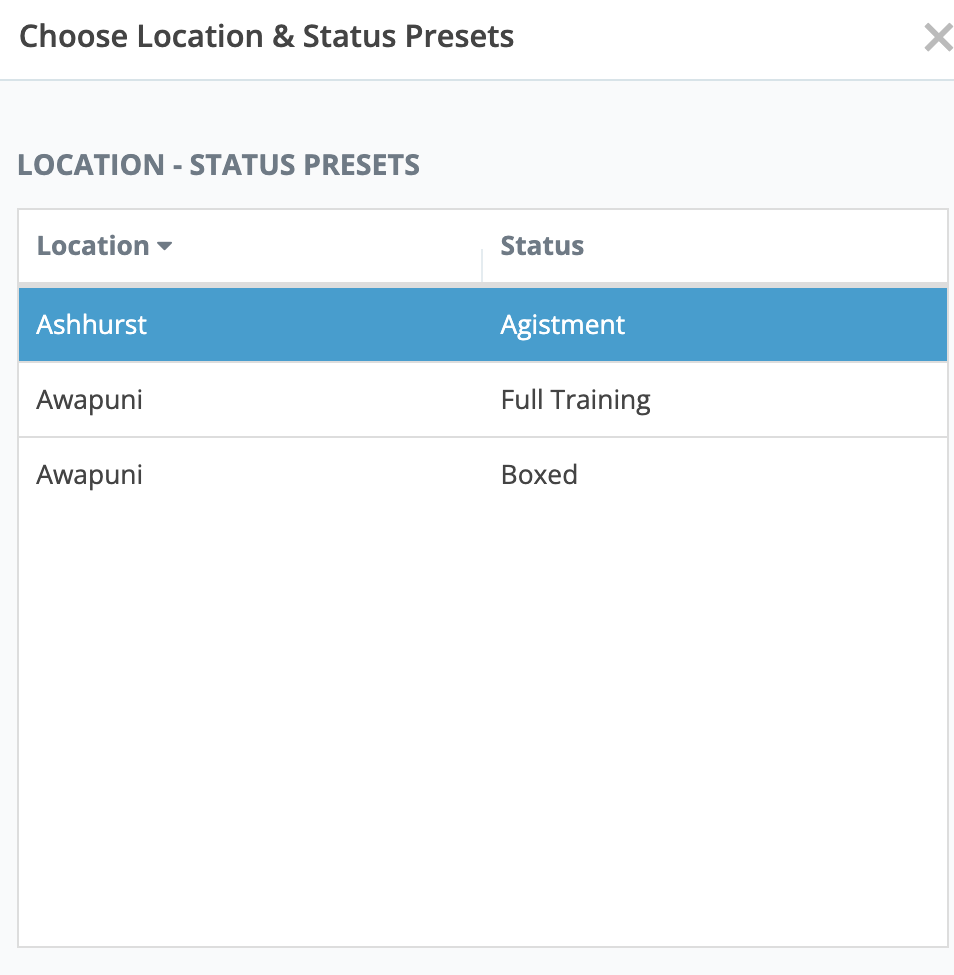Sort presets by the Status column header
The height and width of the screenshot is (975, 954).
pyautogui.click(x=542, y=246)
